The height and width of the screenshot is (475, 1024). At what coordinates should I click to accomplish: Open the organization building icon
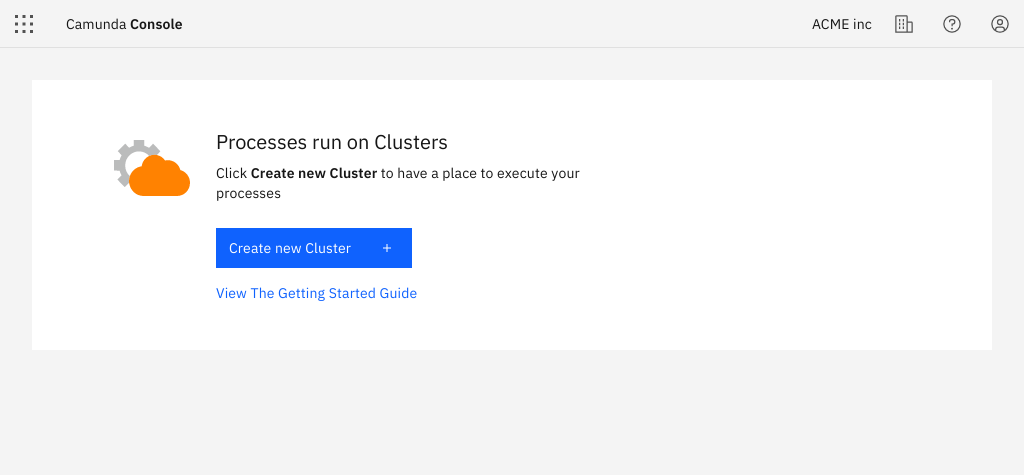click(x=904, y=24)
